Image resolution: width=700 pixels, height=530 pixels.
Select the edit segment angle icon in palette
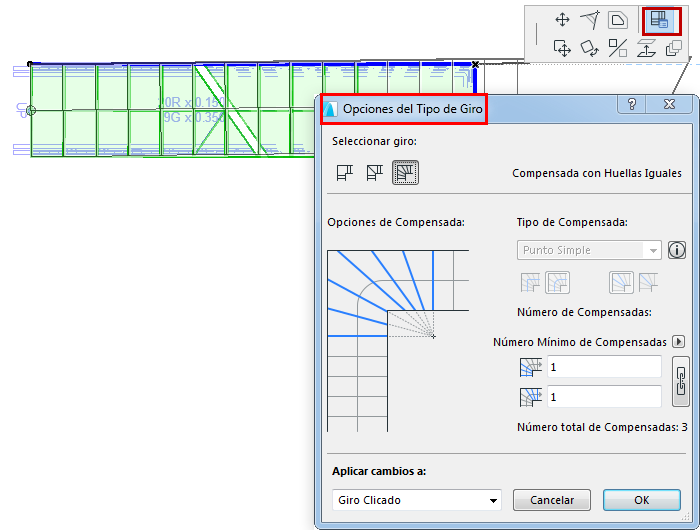(590, 20)
